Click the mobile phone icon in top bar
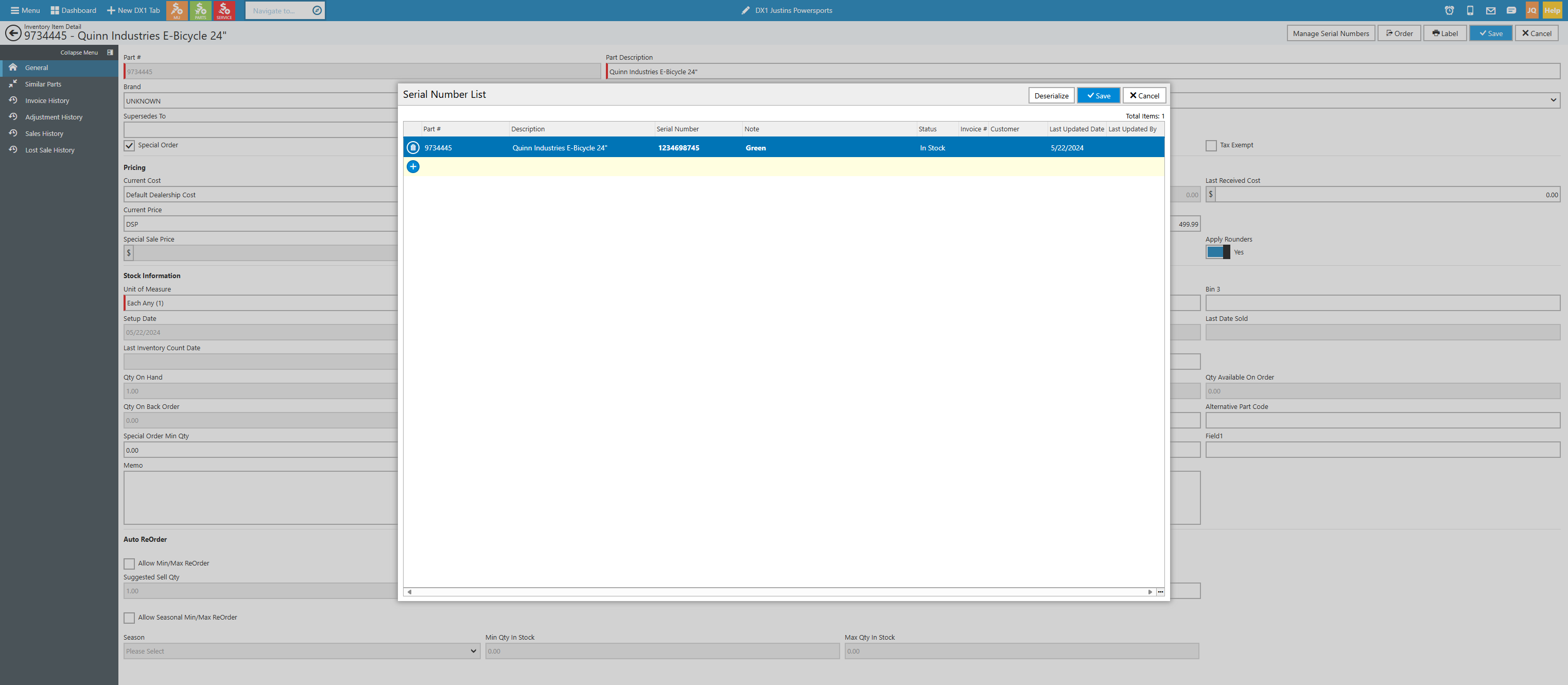 1470,10
